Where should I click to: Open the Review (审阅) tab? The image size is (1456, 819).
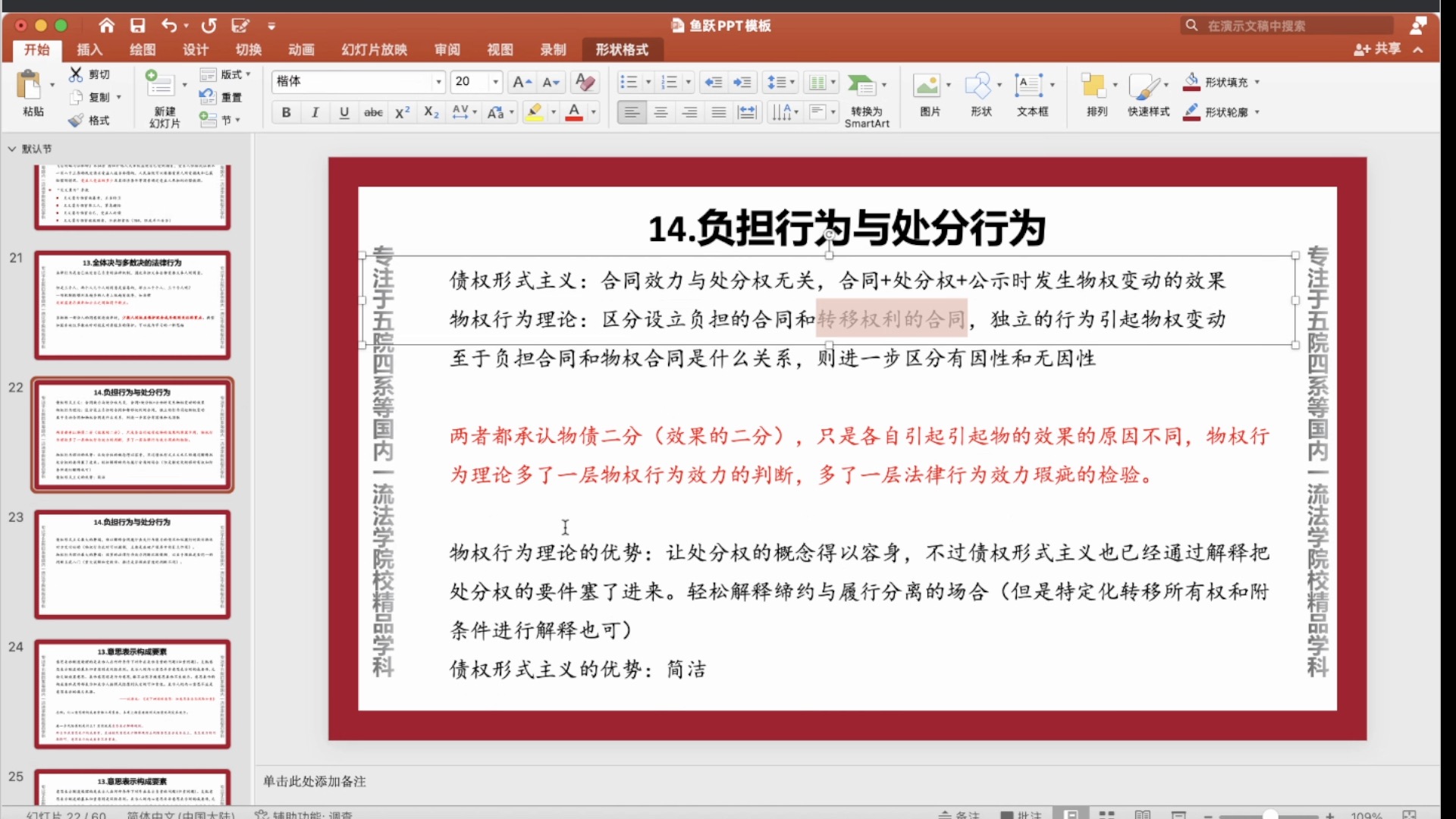[447, 49]
